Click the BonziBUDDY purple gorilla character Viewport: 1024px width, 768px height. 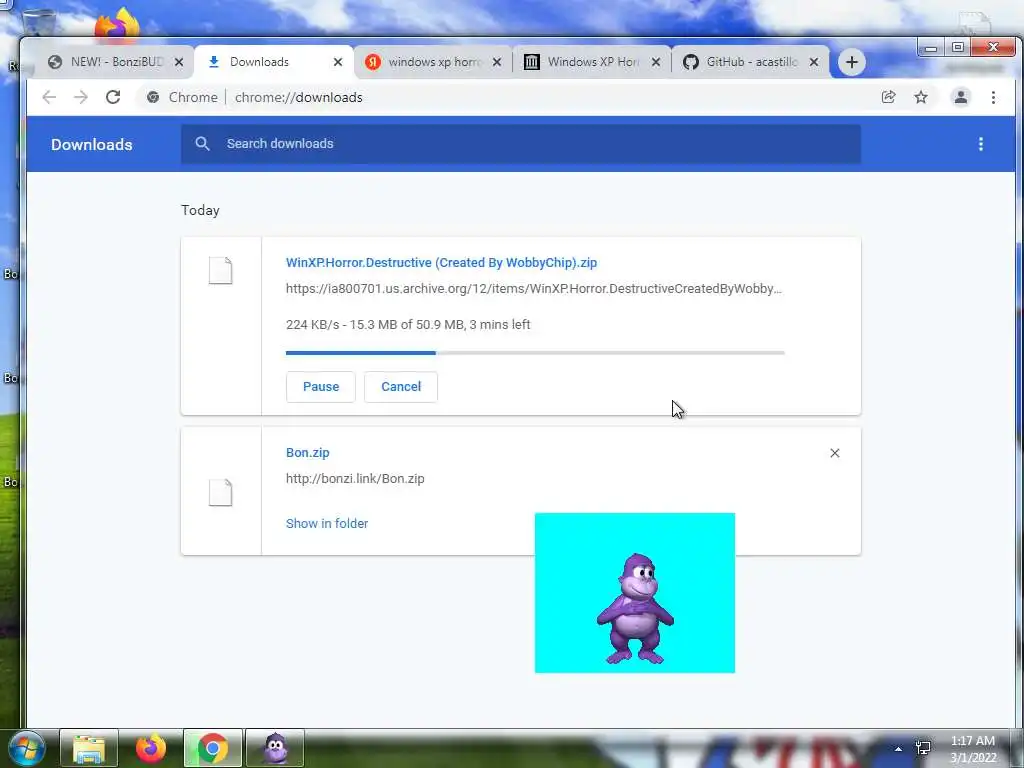pyautogui.click(x=635, y=609)
